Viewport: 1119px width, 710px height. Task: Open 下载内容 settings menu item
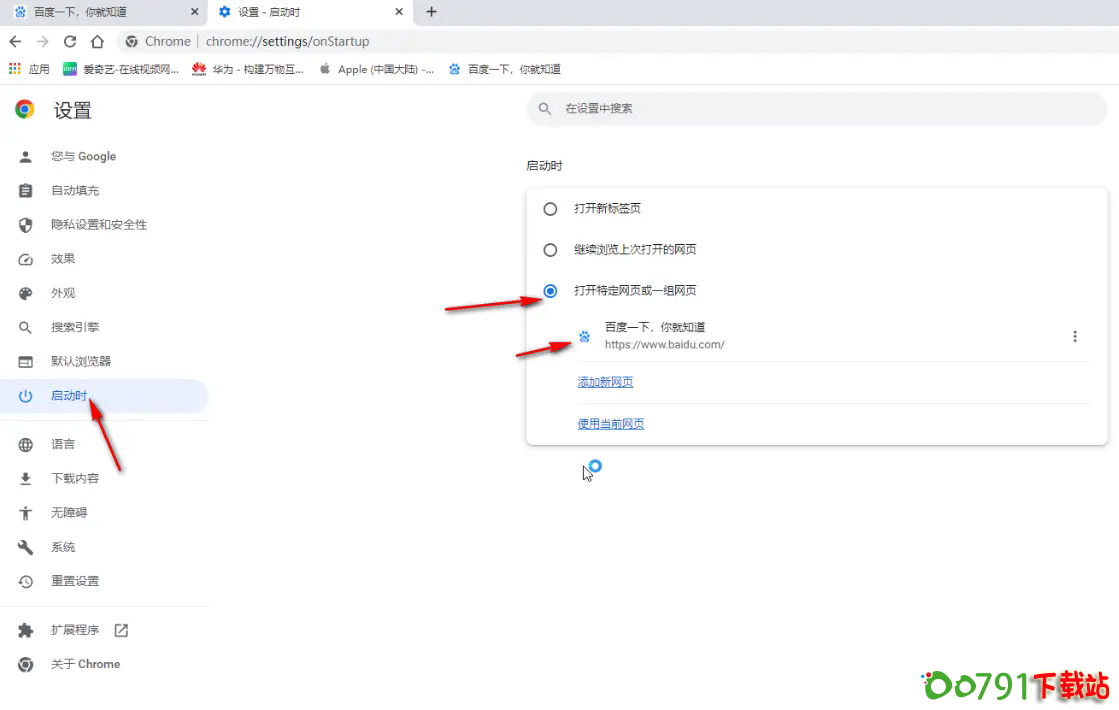(x=75, y=478)
